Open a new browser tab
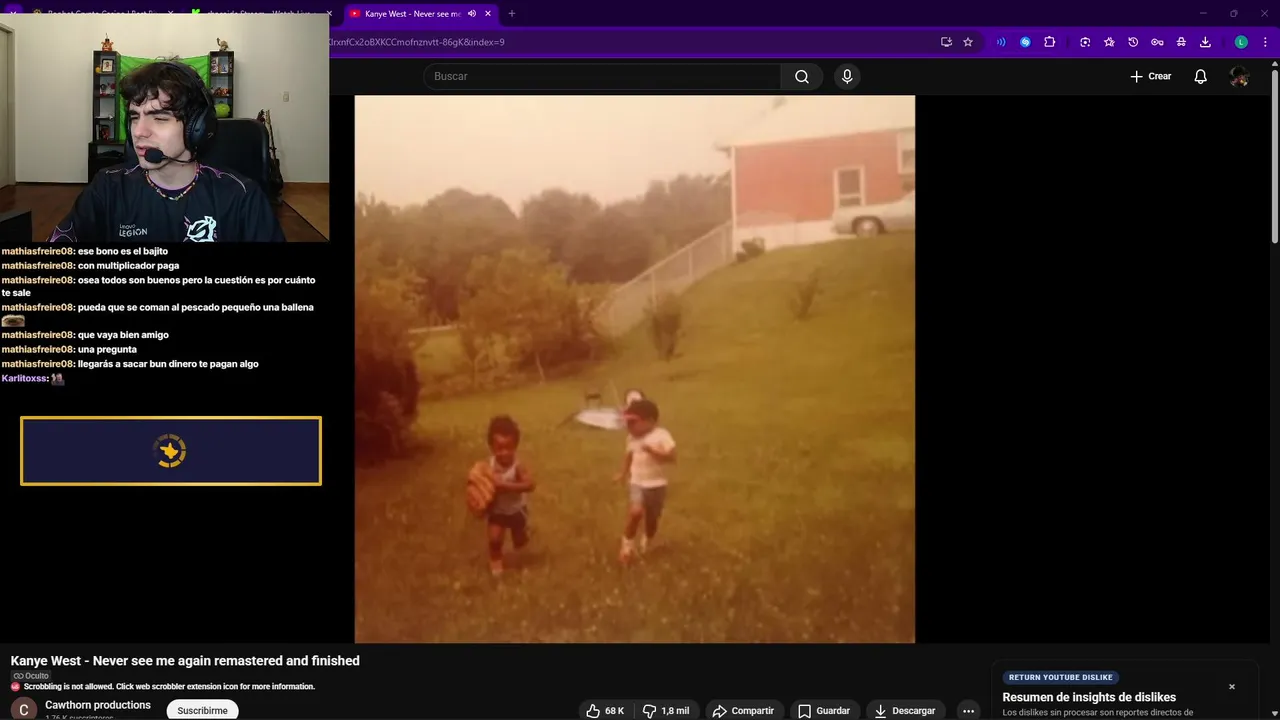The image size is (1280, 720). click(512, 14)
